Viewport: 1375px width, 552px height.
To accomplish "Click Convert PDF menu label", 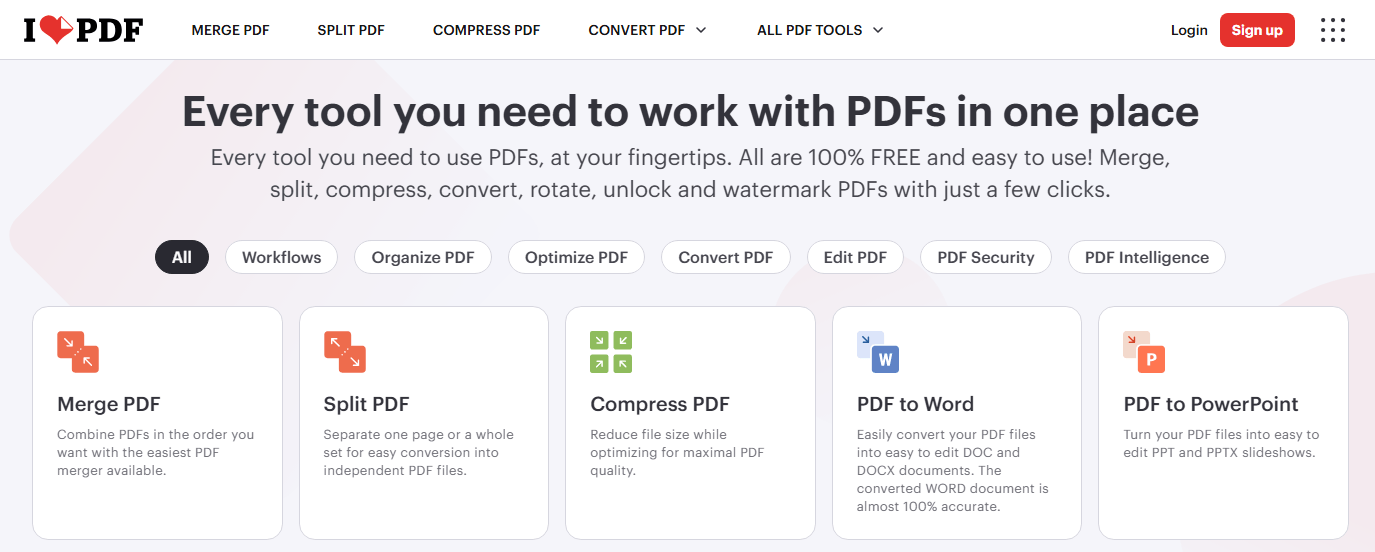I will tap(637, 30).
